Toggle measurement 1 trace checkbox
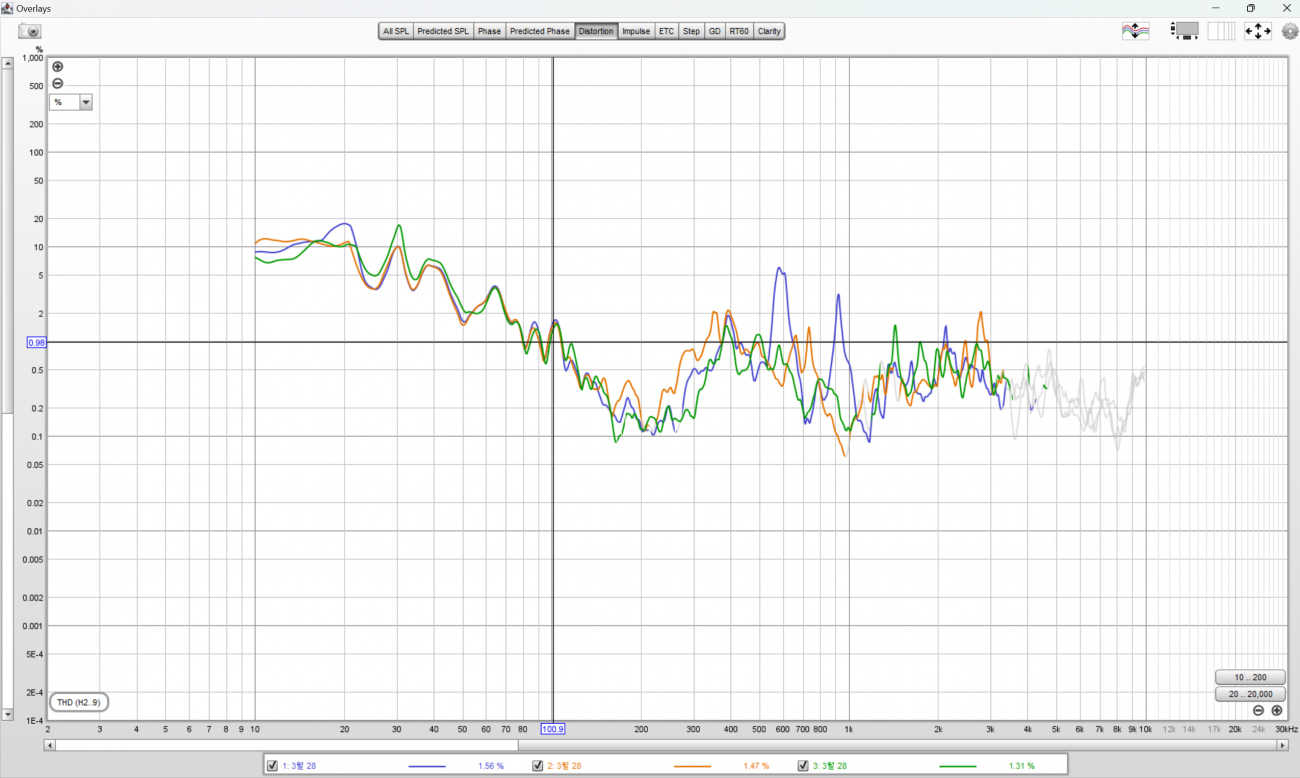1300x778 pixels. coord(273,766)
